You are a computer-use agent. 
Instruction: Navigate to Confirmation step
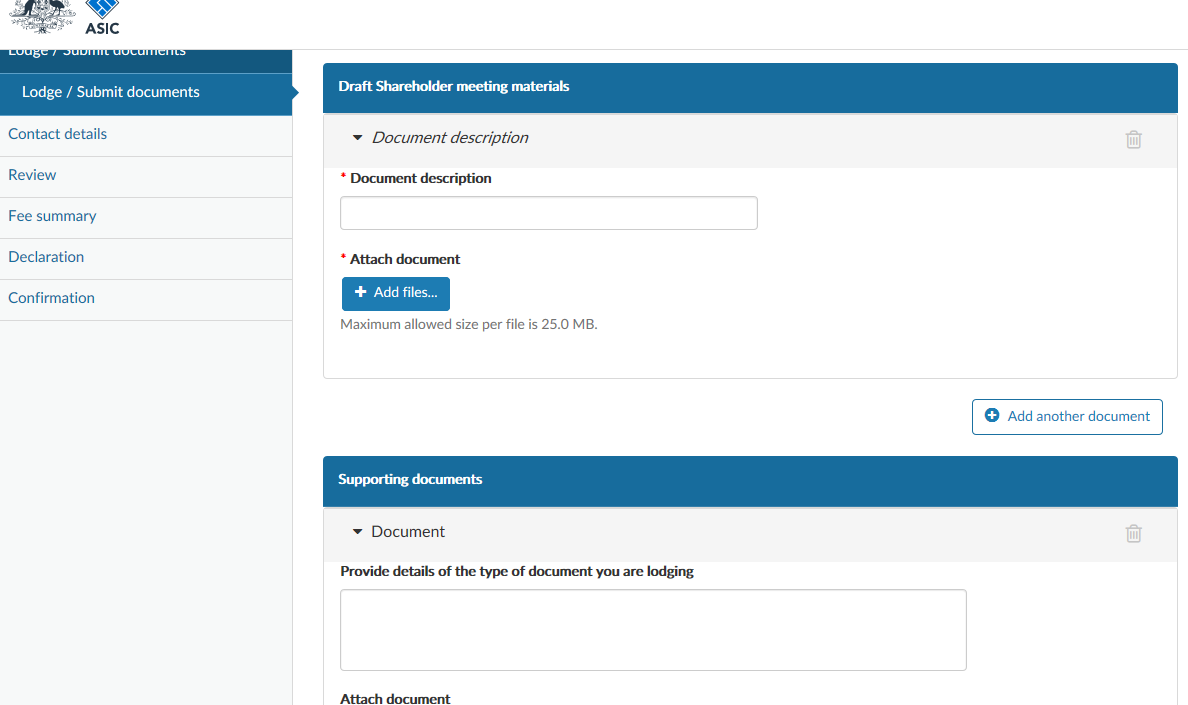click(x=146, y=298)
